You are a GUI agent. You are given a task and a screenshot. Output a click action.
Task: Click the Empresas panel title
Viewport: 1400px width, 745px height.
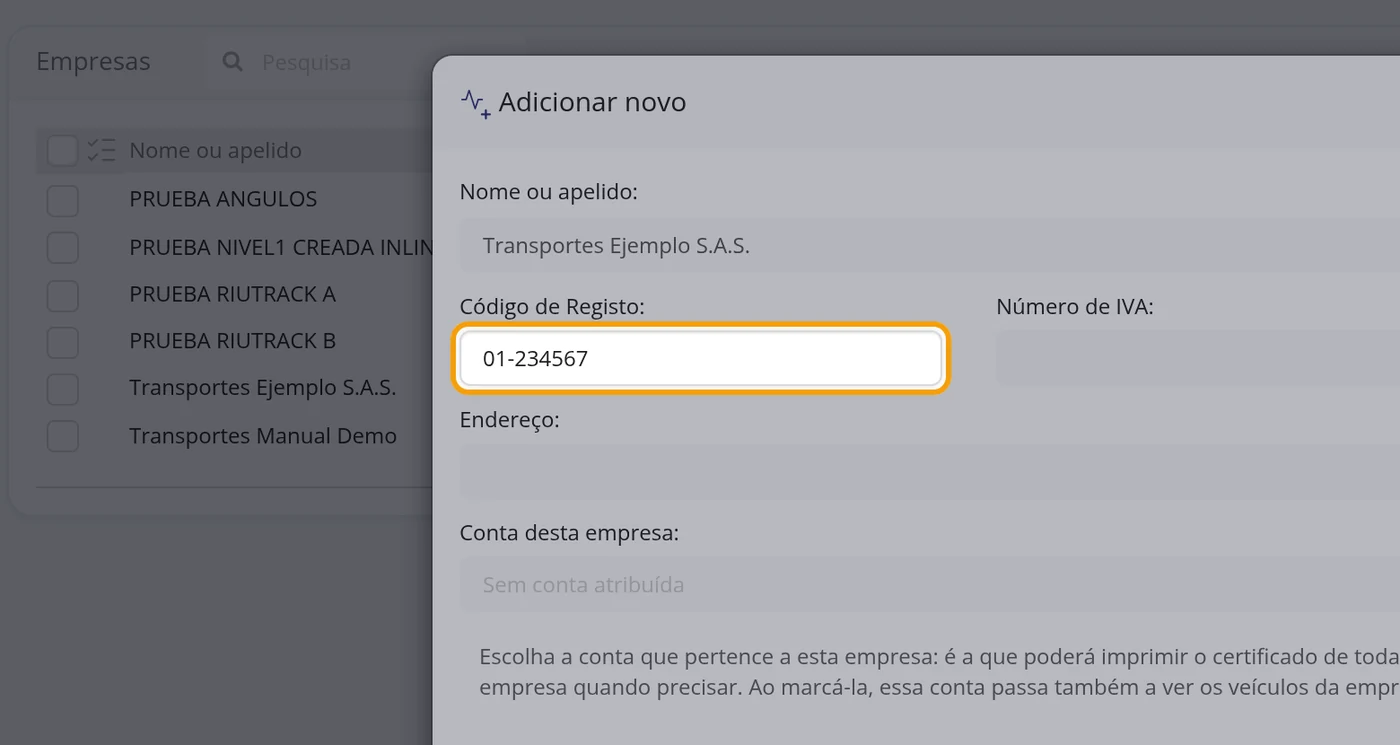coord(93,62)
